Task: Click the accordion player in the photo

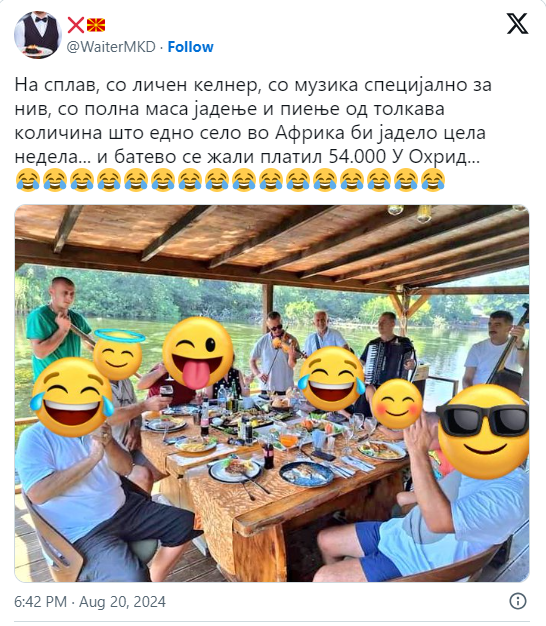Action: pos(387,351)
